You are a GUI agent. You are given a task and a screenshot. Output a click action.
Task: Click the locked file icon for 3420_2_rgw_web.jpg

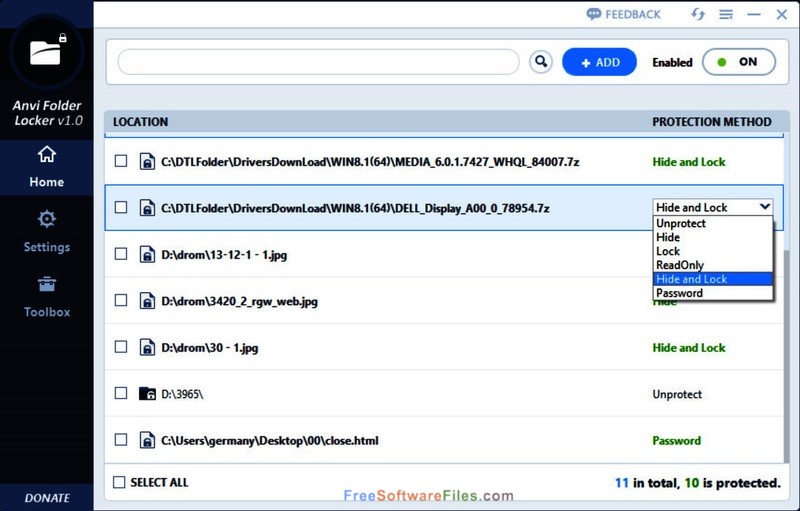click(147, 301)
